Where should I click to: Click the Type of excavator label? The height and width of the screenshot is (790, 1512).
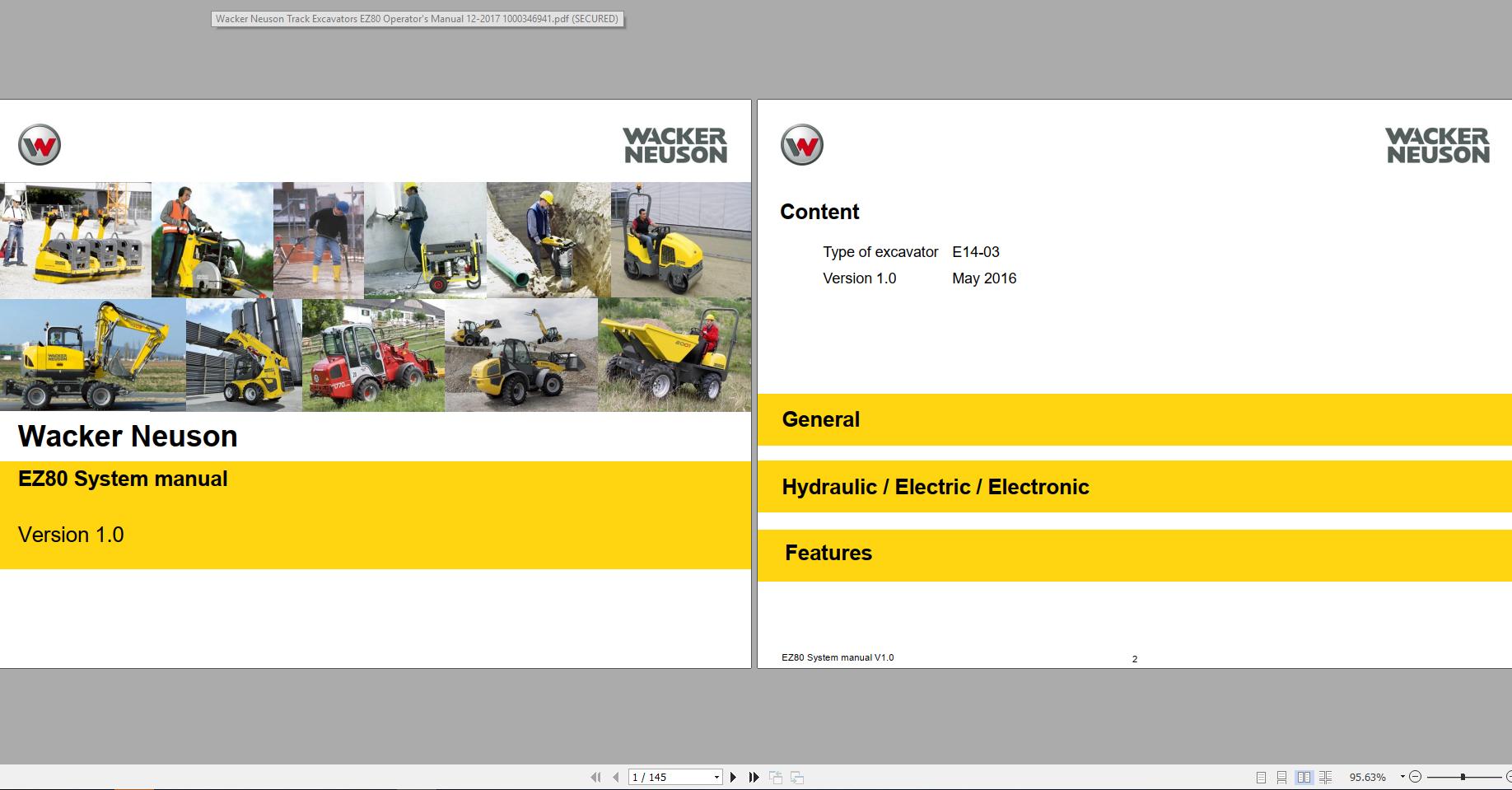[x=880, y=252]
